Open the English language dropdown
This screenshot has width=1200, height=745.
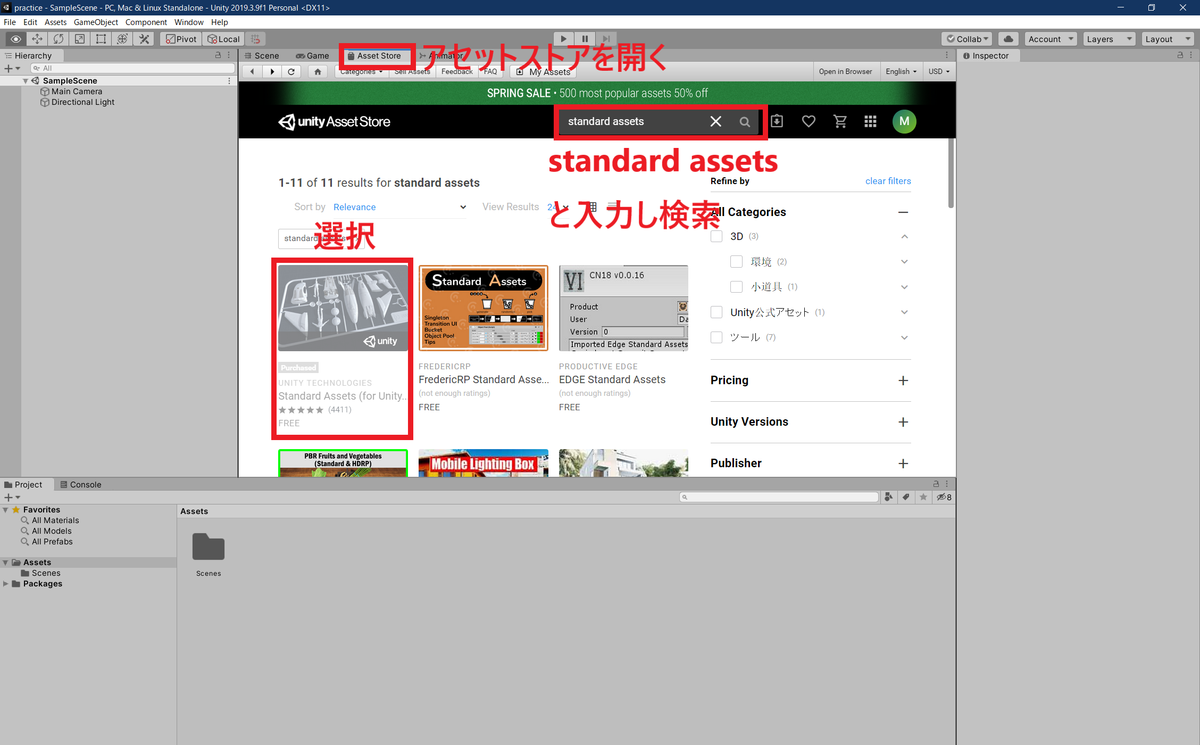tap(901, 72)
